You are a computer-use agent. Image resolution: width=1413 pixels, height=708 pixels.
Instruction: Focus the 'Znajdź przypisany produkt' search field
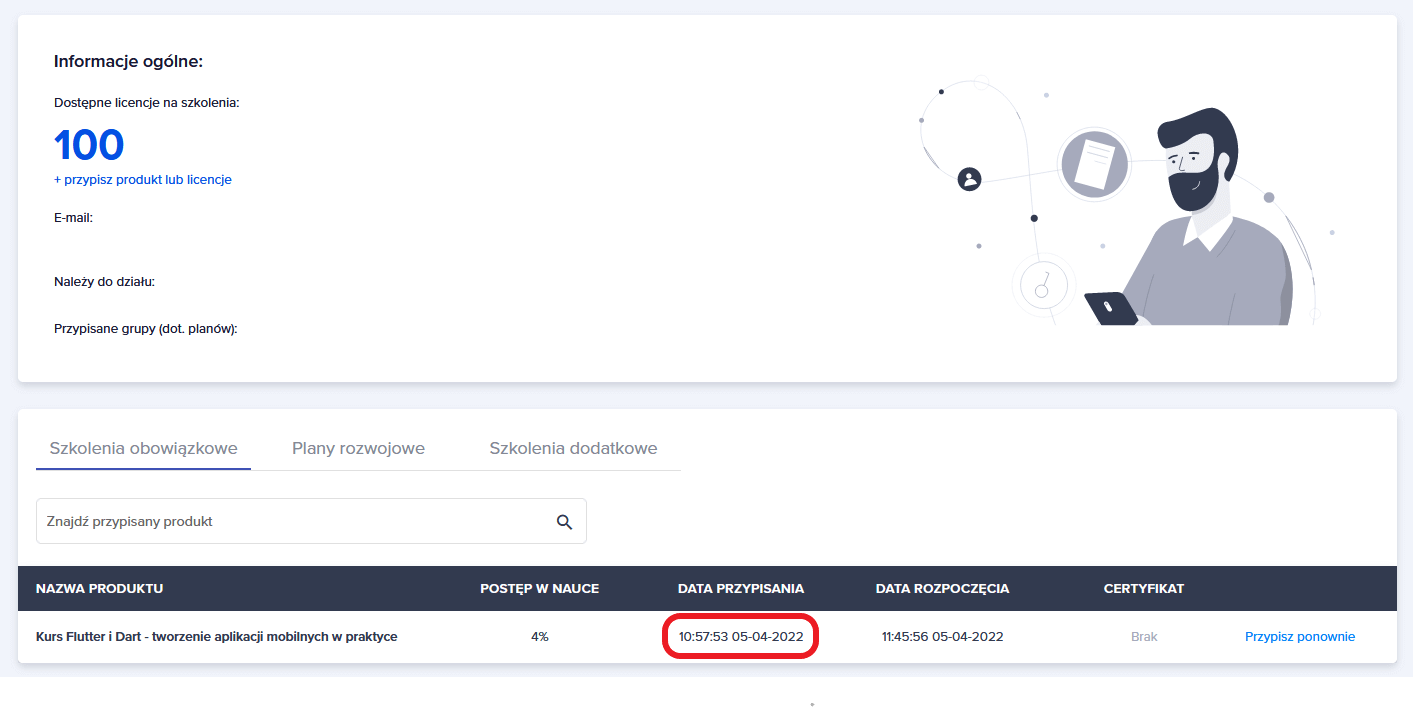(295, 522)
